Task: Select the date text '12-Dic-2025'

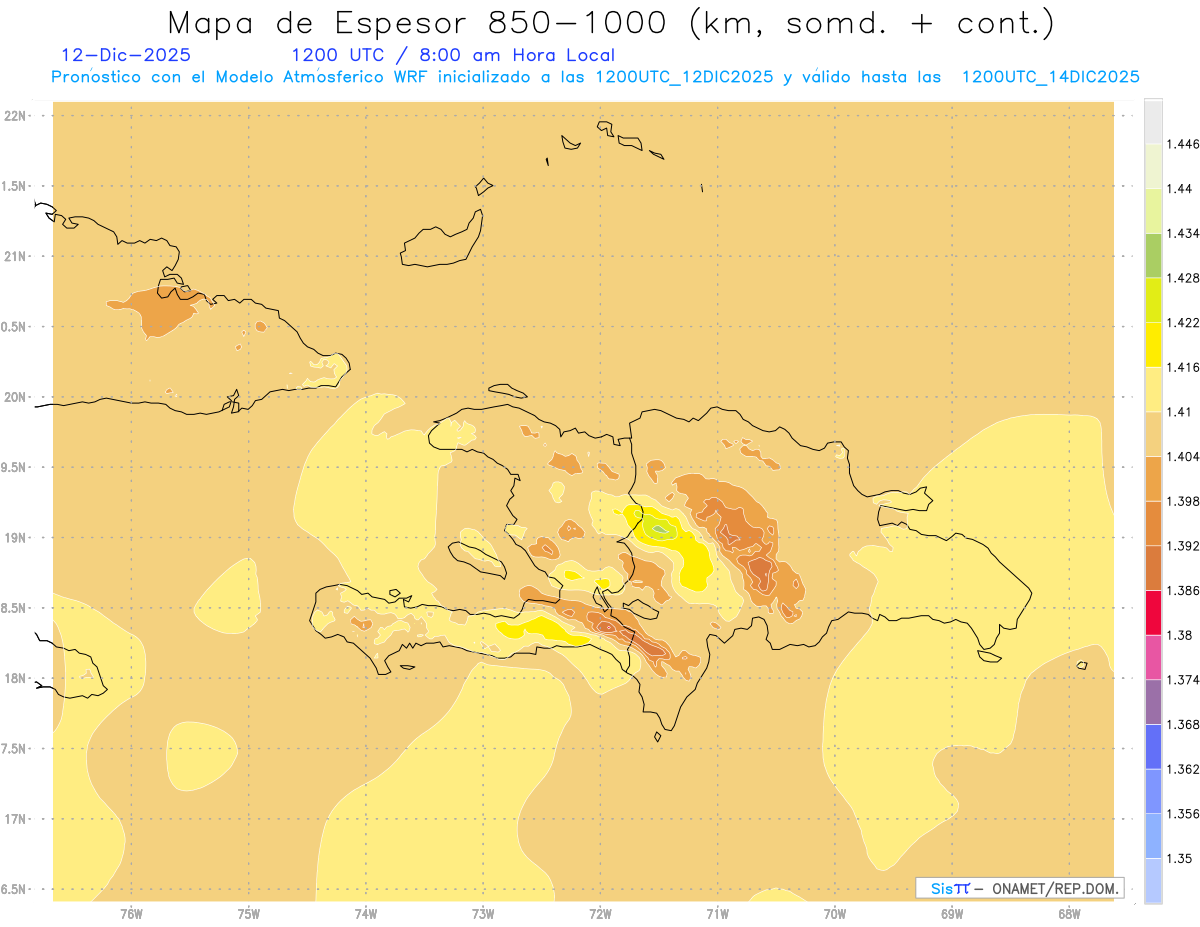Action: click(x=126, y=55)
